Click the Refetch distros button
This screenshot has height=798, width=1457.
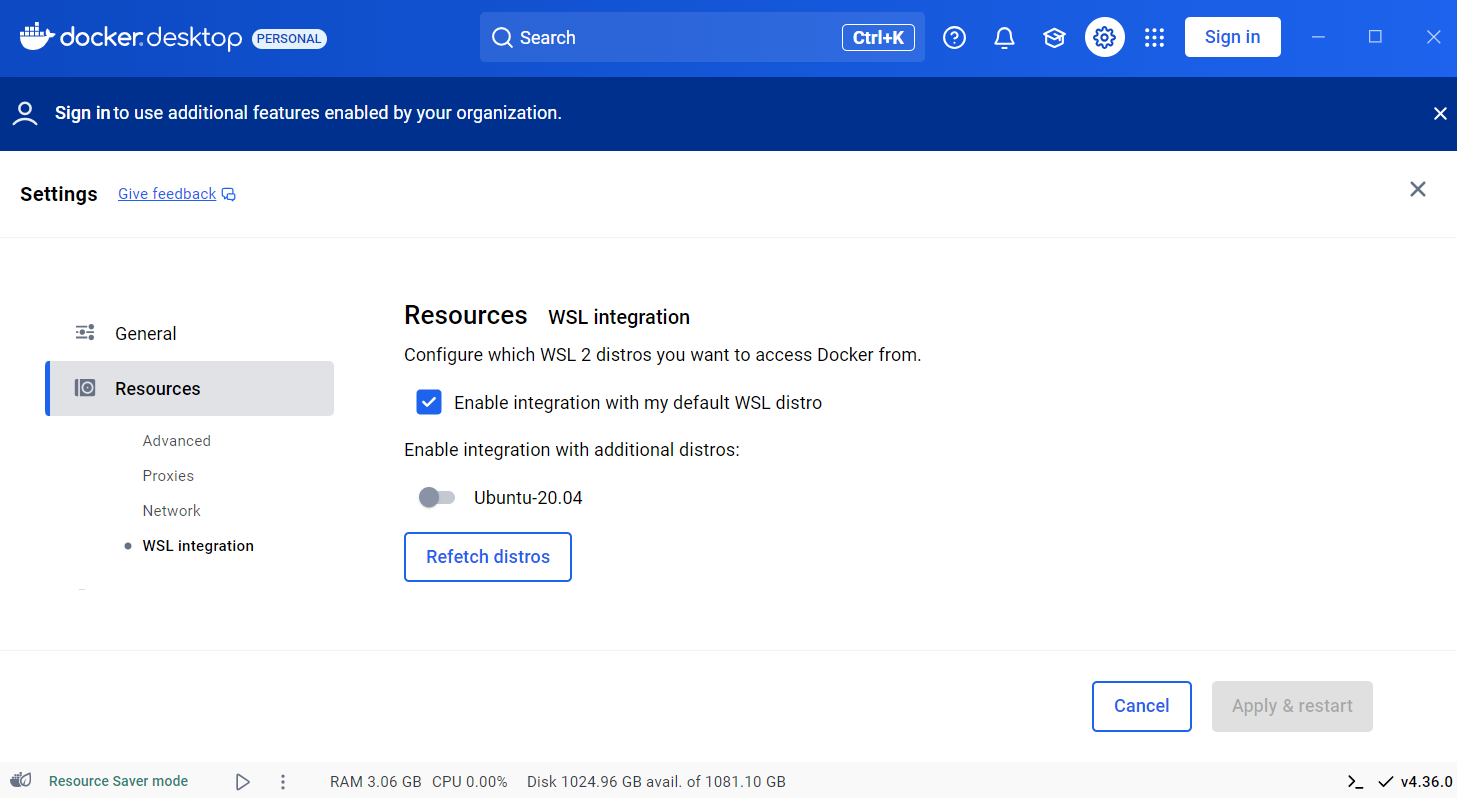coord(488,557)
